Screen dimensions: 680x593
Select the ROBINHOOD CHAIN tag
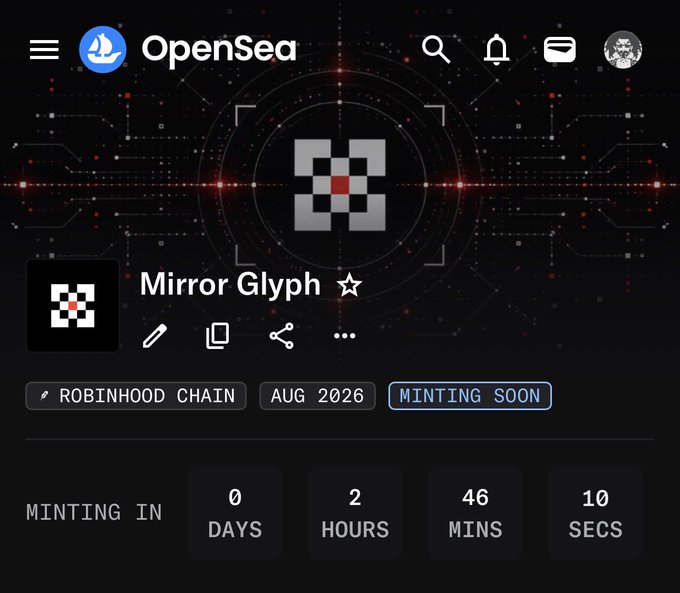click(x=136, y=396)
